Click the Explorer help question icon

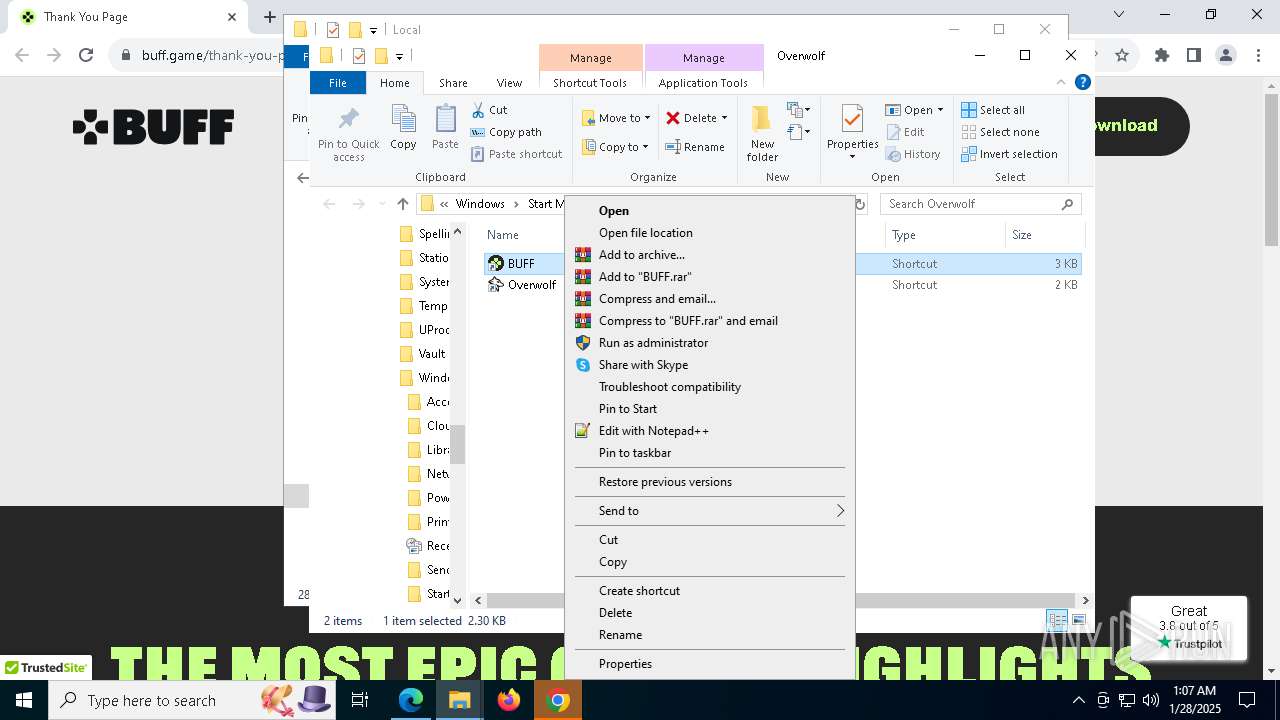coord(1082,82)
